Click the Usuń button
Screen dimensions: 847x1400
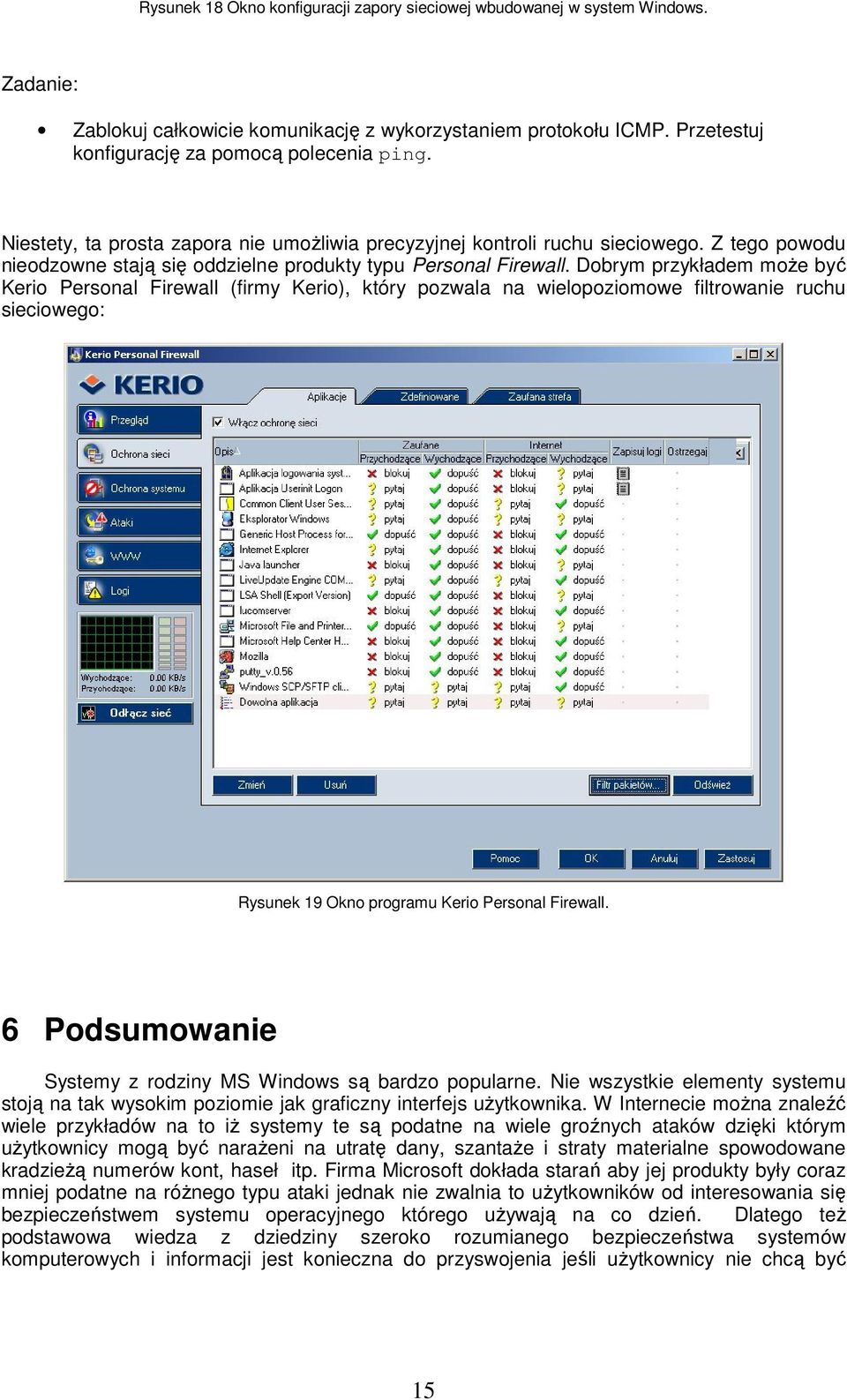[335, 785]
